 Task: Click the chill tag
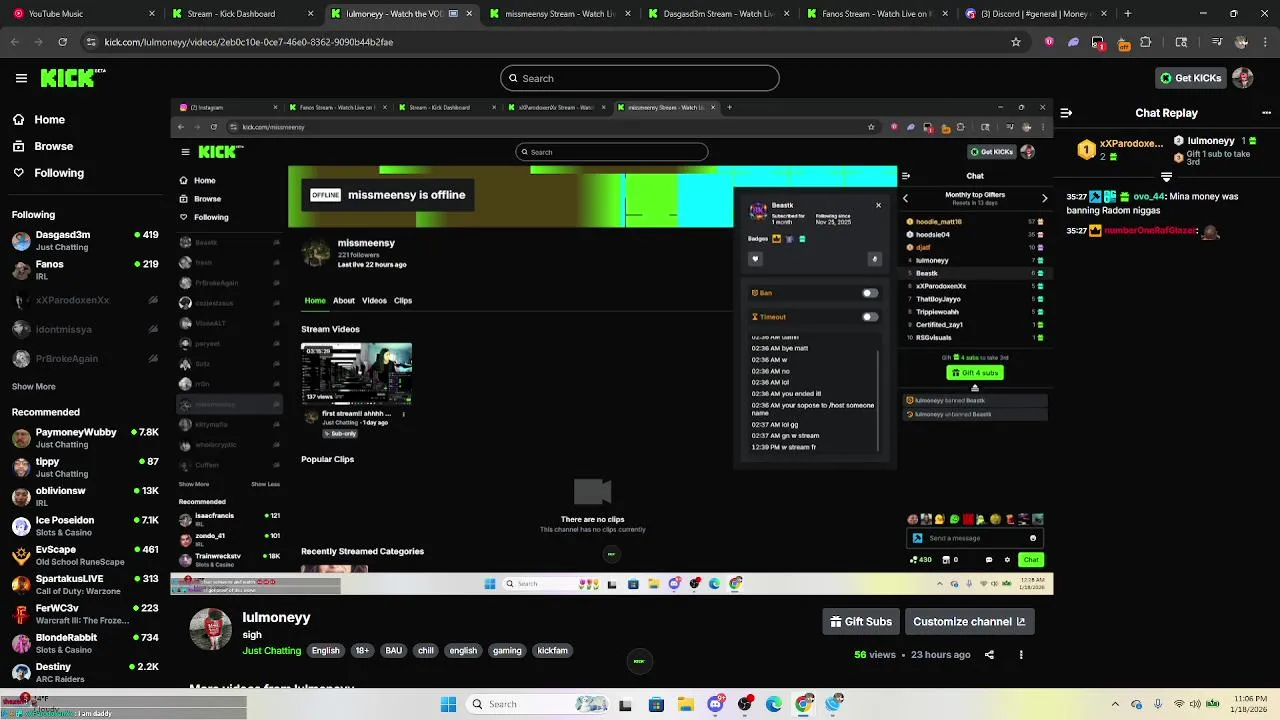pyautogui.click(x=426, y=651)
